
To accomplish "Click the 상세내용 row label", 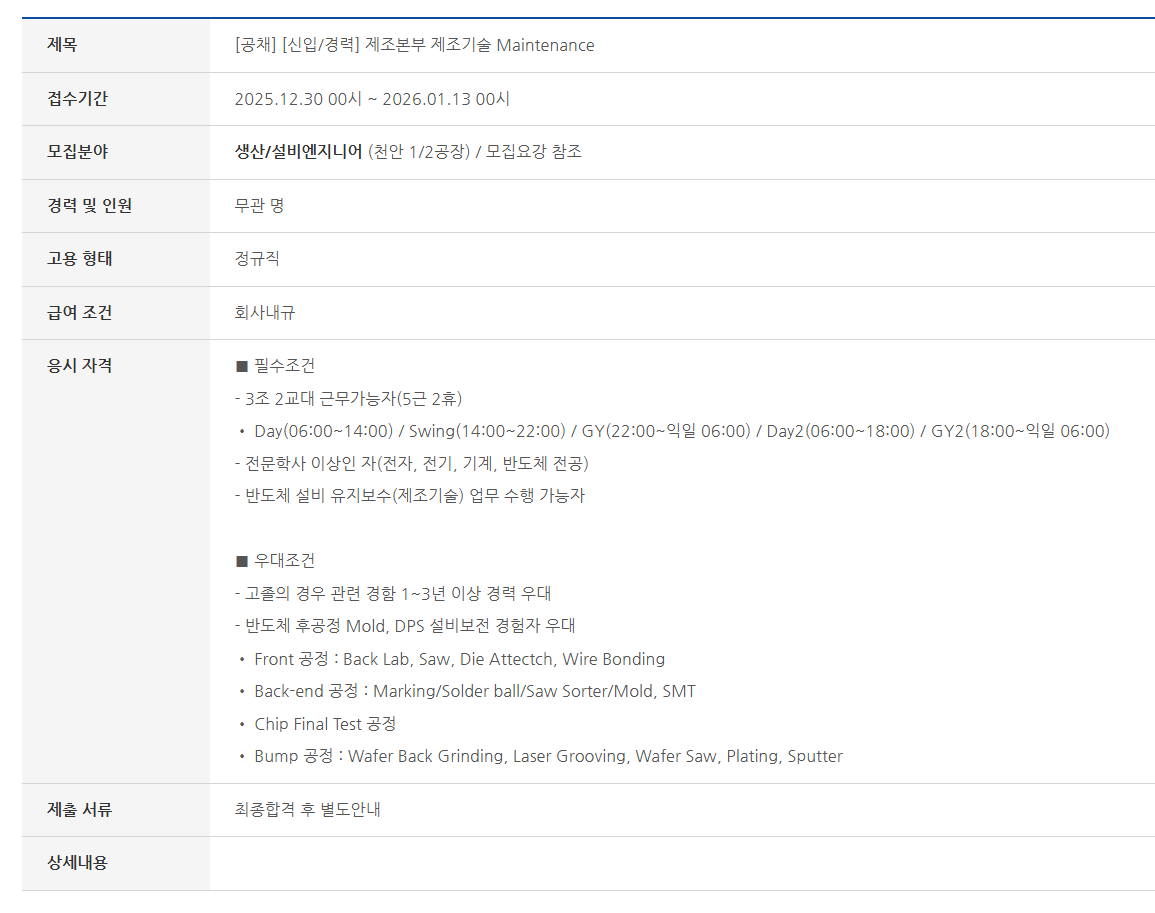I will (x=78, y=863).
